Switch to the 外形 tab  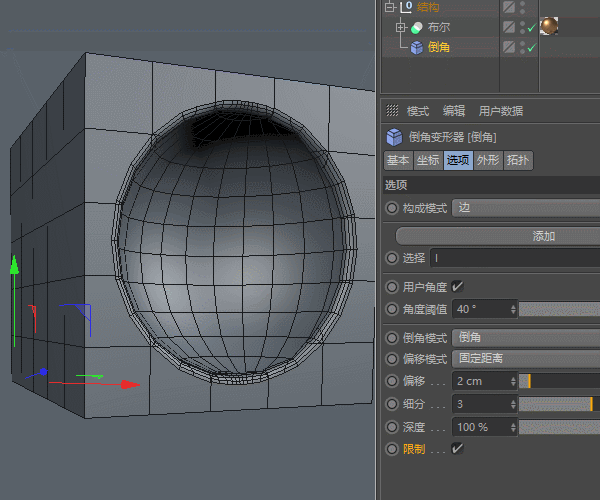[x=488, y=160]
